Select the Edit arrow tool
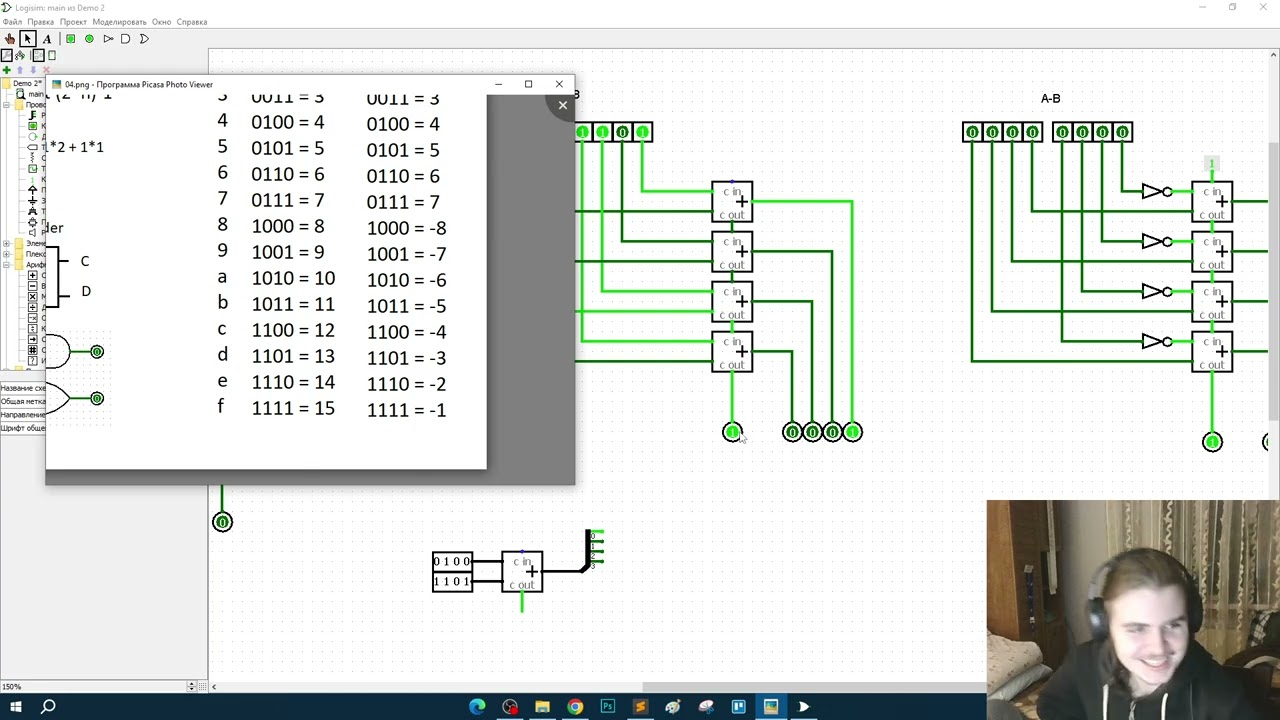Viewport: 1280px width, 720px height. coord(28,39)
